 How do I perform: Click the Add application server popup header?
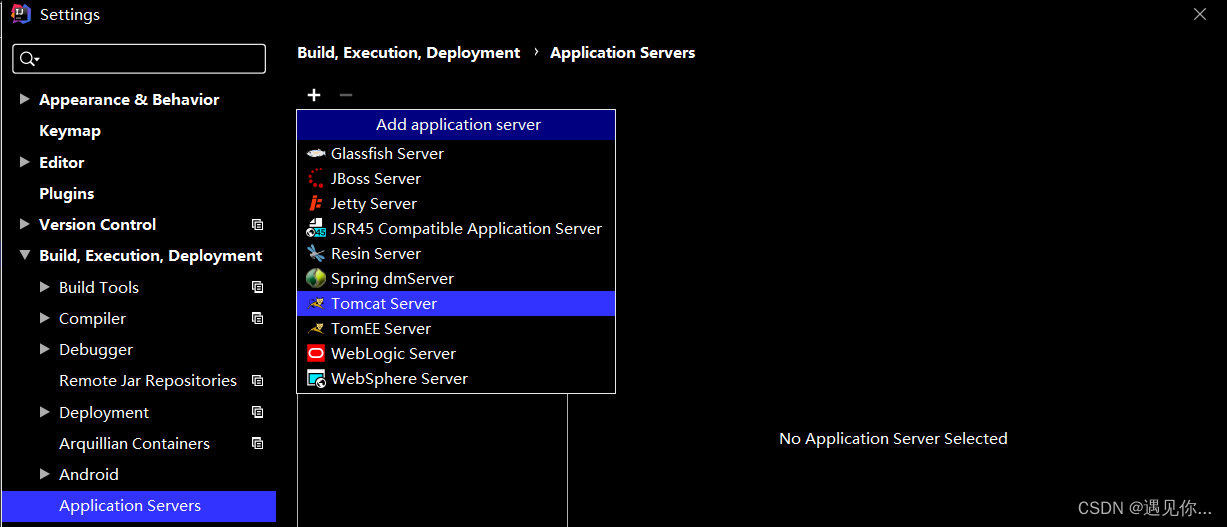point(458,125)
